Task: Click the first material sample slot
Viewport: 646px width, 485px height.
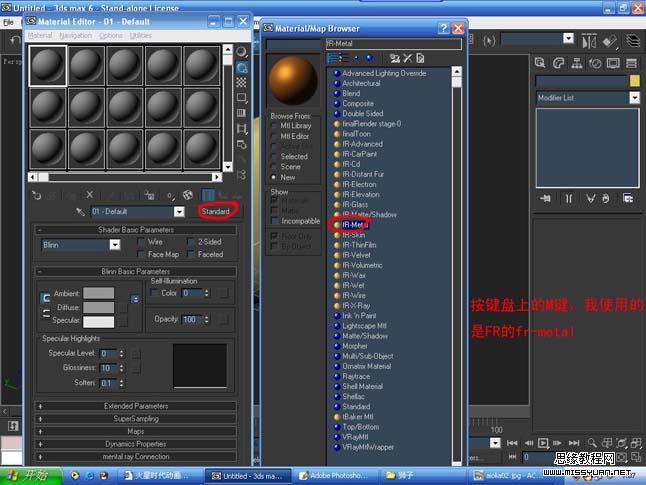Action: pos(48,66)
